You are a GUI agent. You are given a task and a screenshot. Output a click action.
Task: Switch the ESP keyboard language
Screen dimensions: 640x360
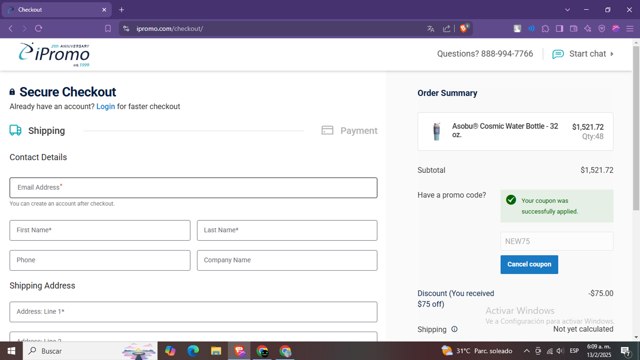(x=574, y=351)
